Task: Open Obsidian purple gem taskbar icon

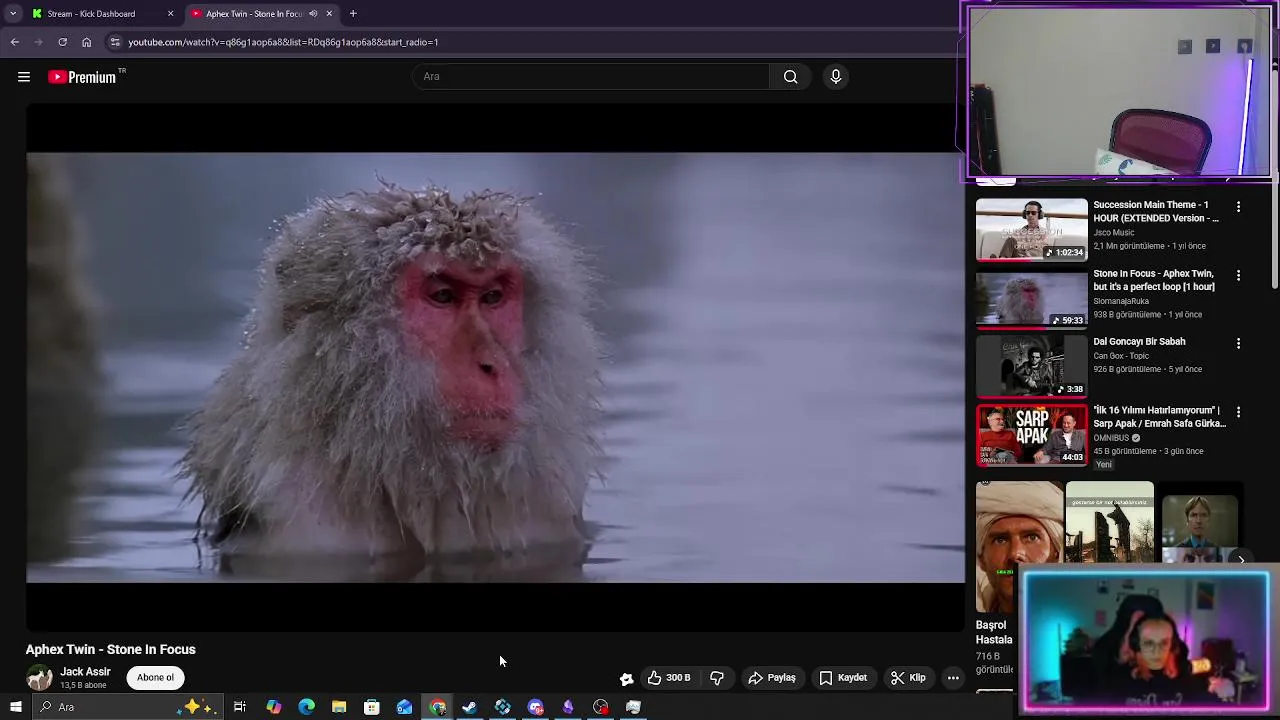Action: point(568,707)
